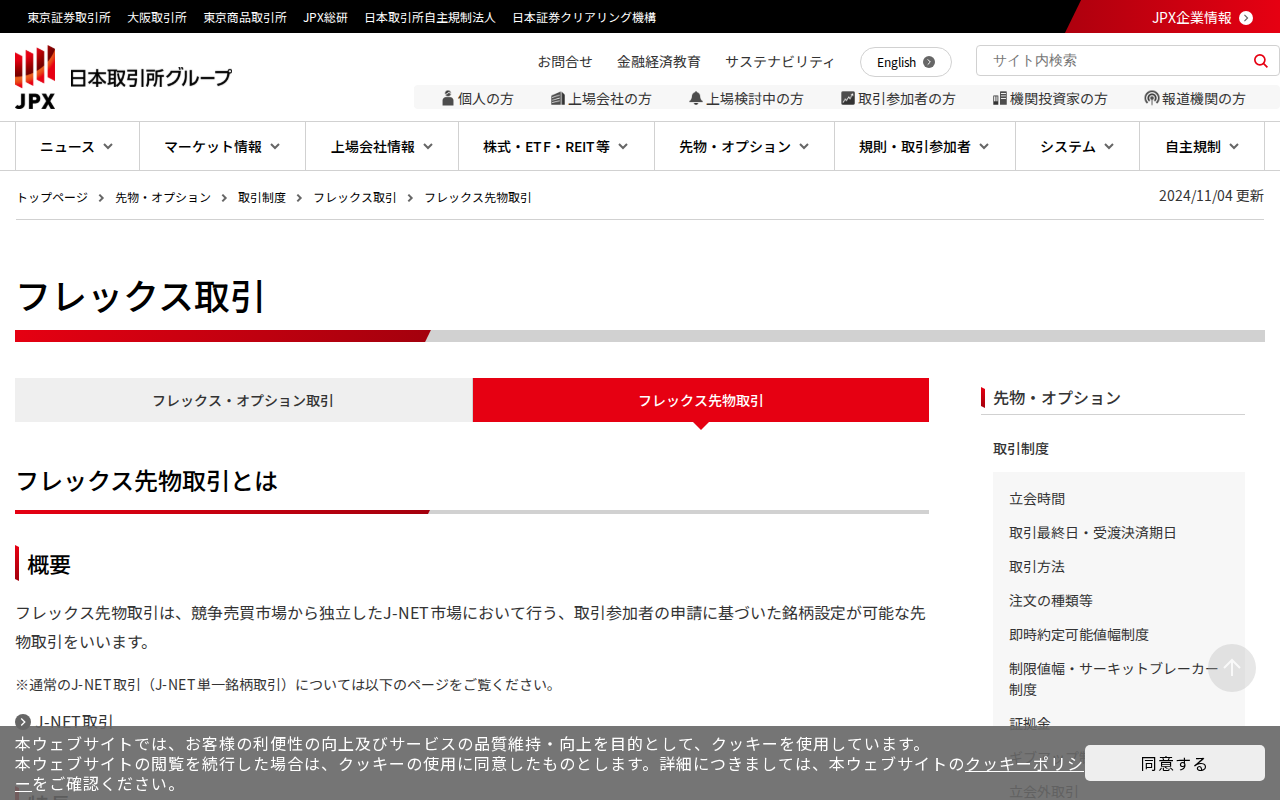Open 金融経済教育 link

pos(659,61)
